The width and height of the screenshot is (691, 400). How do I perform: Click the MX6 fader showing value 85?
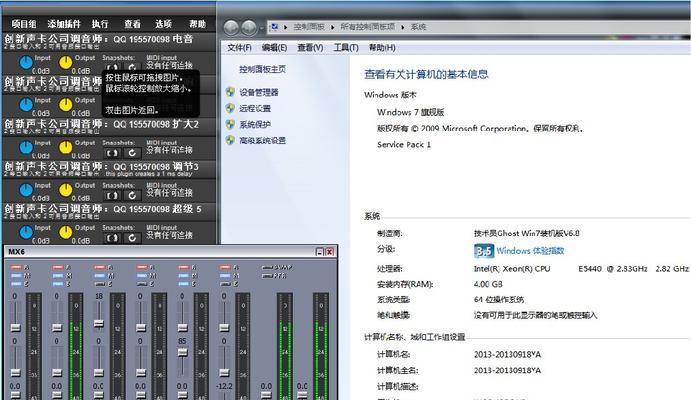(x=182, y=352)
